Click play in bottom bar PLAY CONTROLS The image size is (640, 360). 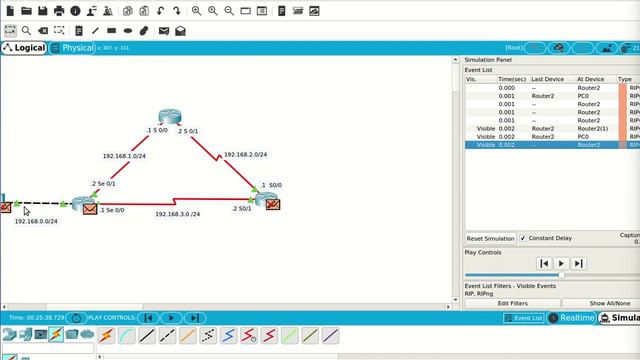click(171, 318)
